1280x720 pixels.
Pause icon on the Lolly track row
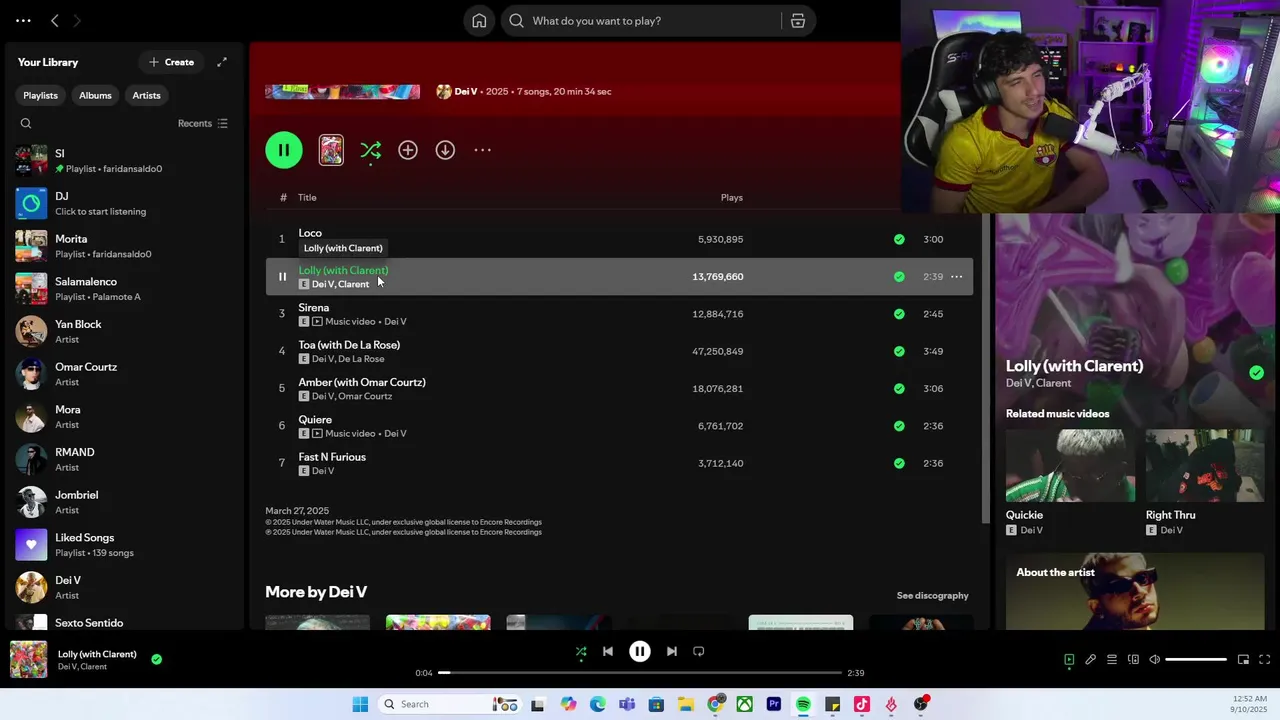click(282, 277)
